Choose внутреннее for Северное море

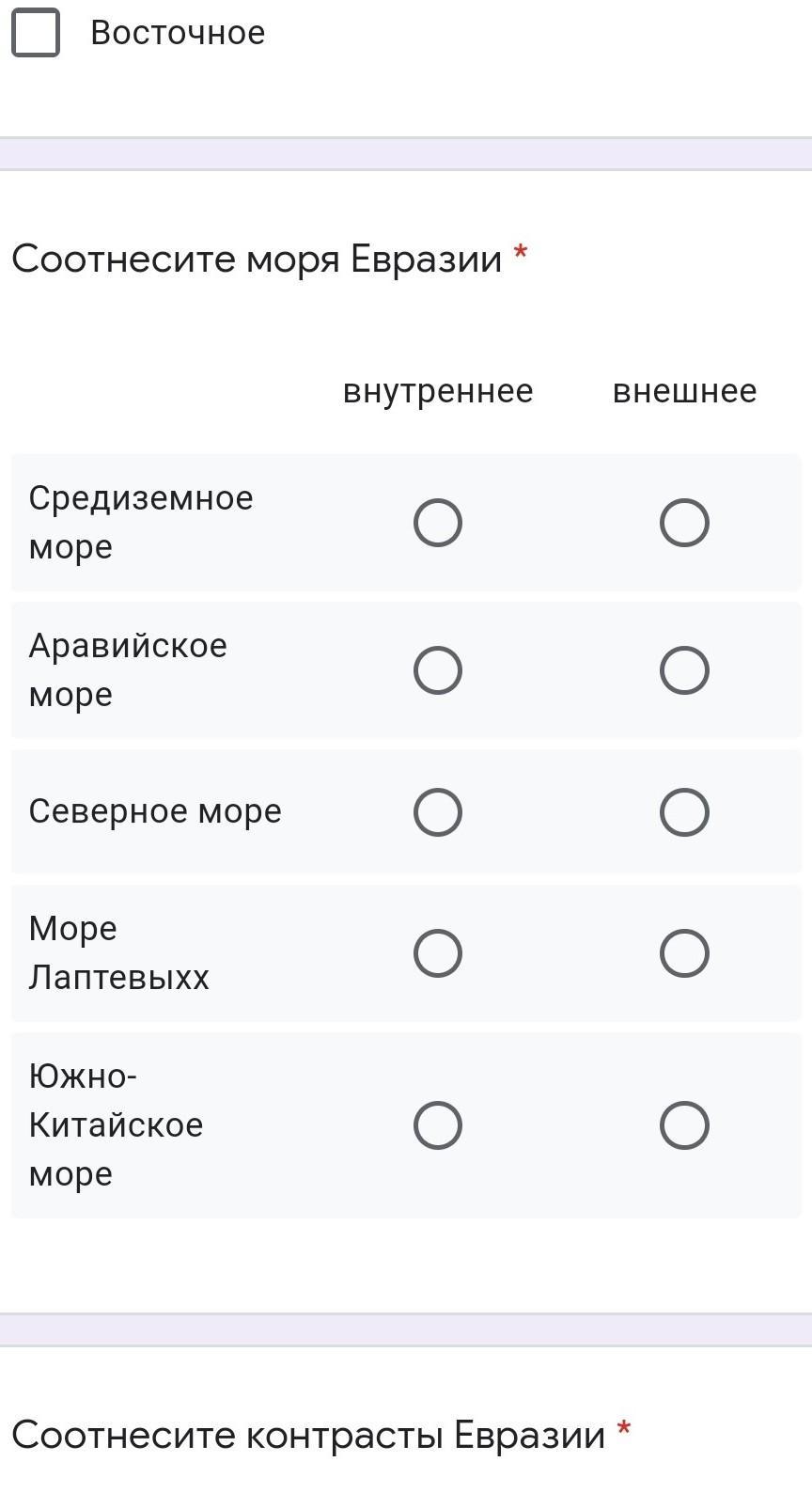(438, 812)
